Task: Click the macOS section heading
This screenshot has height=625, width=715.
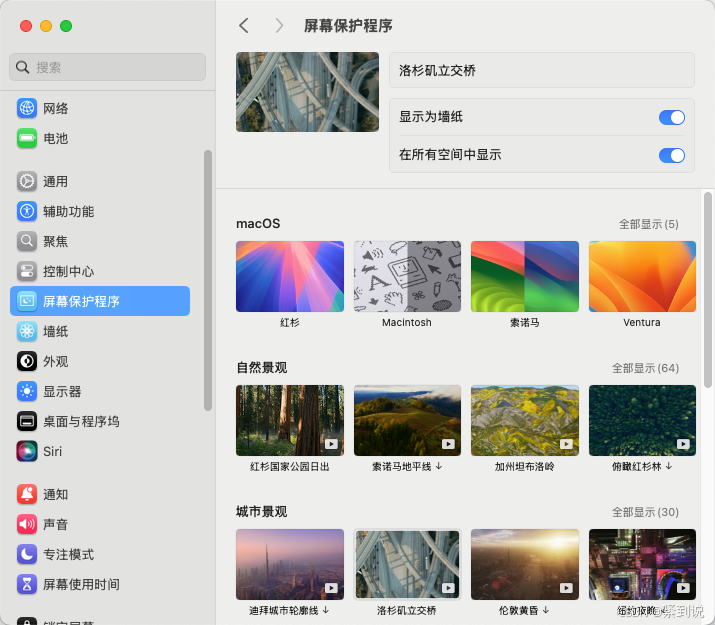Action: click(x=258, y=224)
